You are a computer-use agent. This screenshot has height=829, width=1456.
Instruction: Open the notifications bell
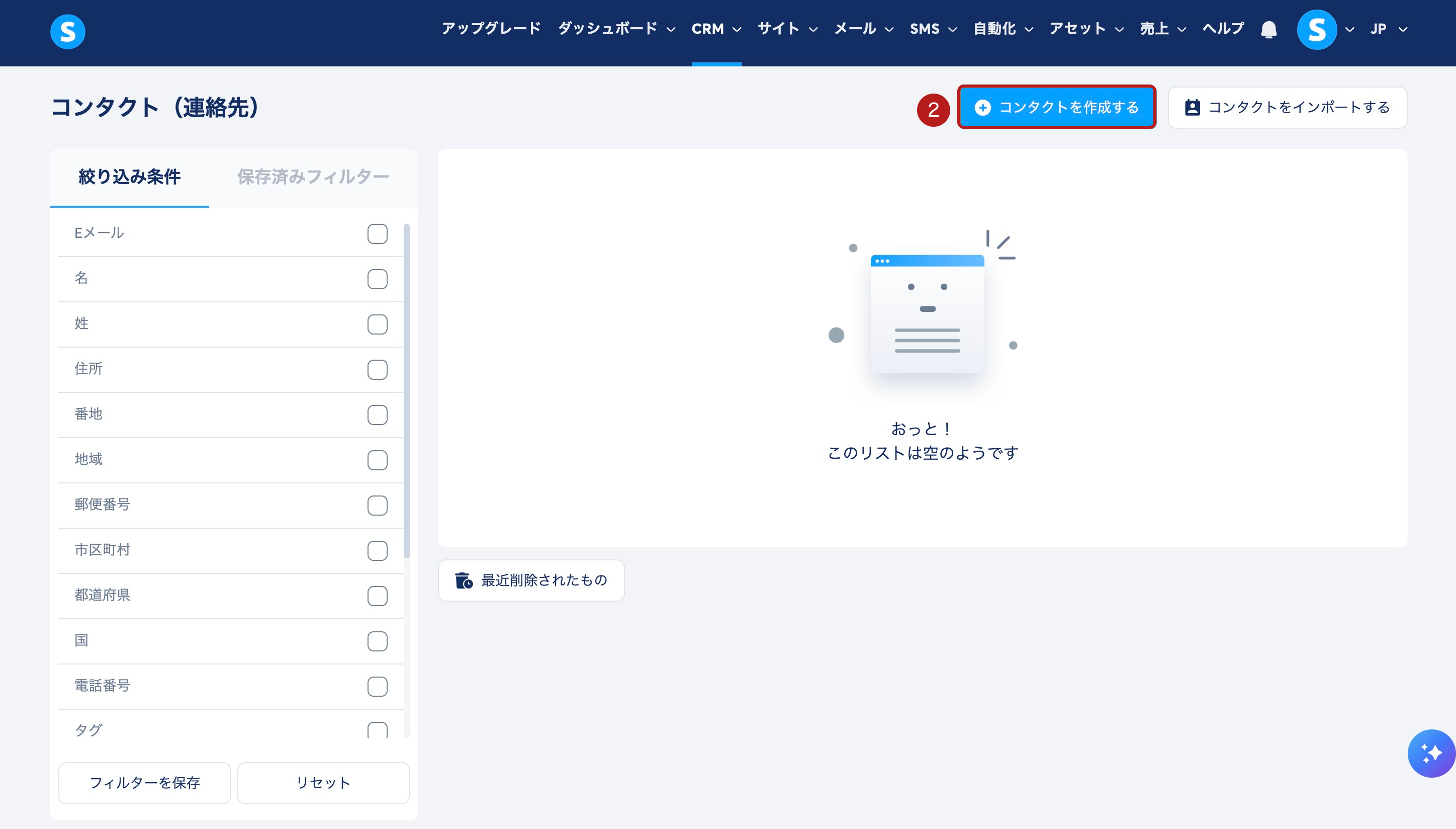point(1268,29)
